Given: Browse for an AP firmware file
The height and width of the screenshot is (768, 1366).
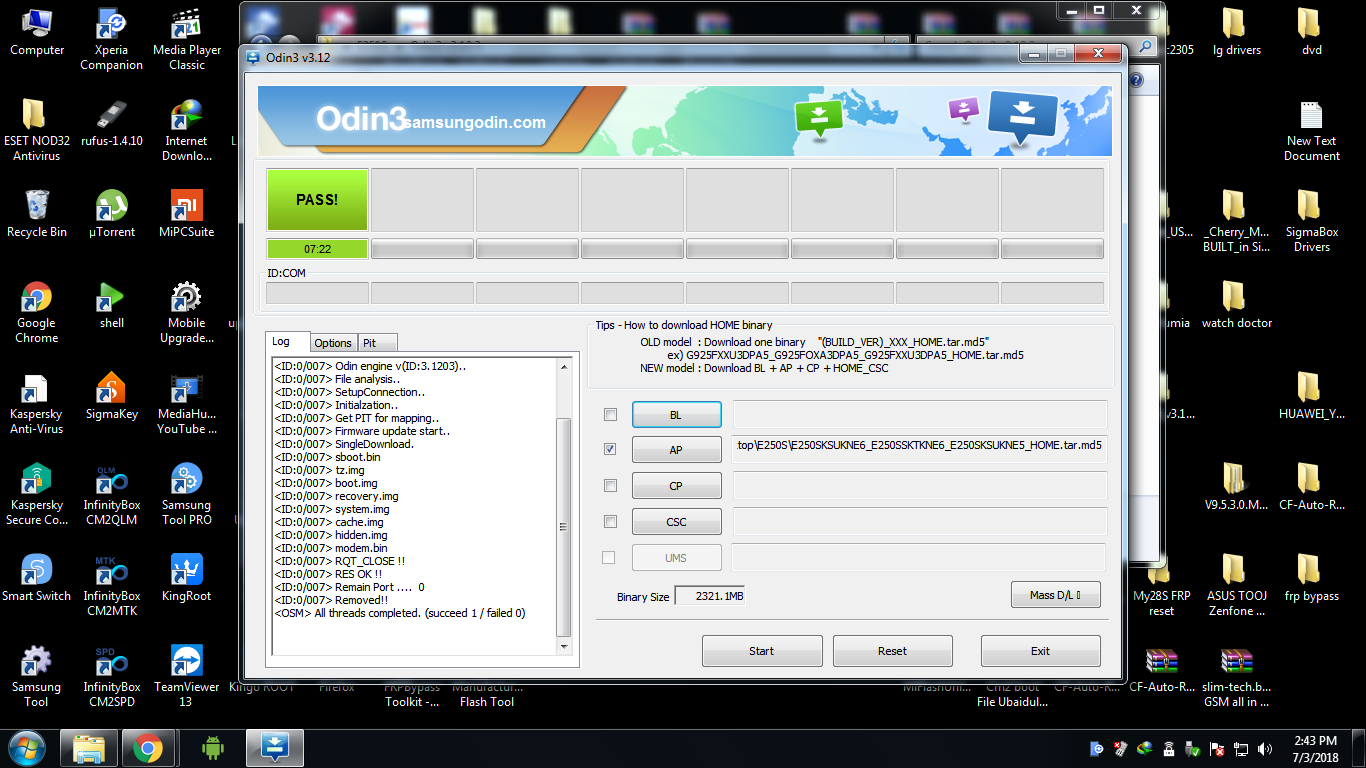Looking at the screenshot, I should coord(676,450).
